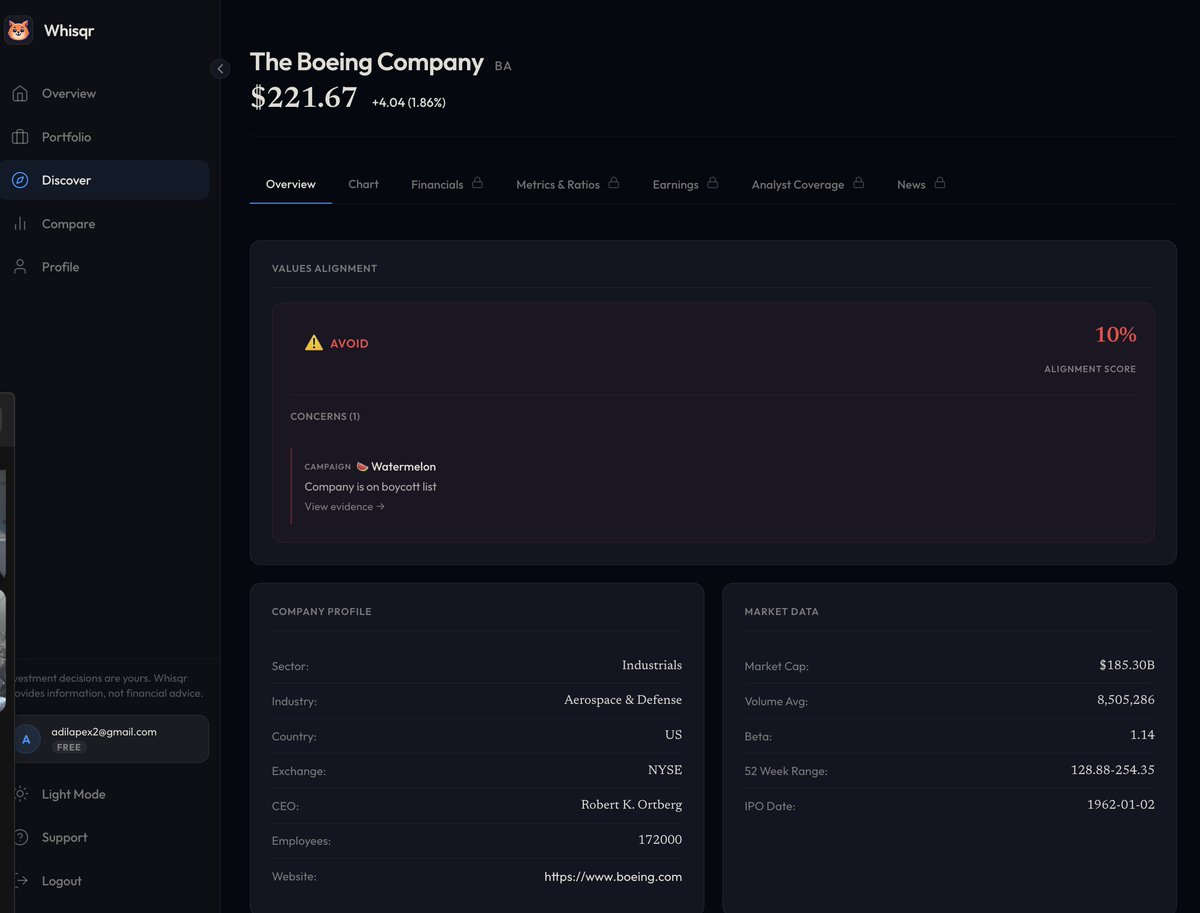Open Overview in the sidebar
Viewport: 1200px width, 913px height.
click(x=105, y=94)
